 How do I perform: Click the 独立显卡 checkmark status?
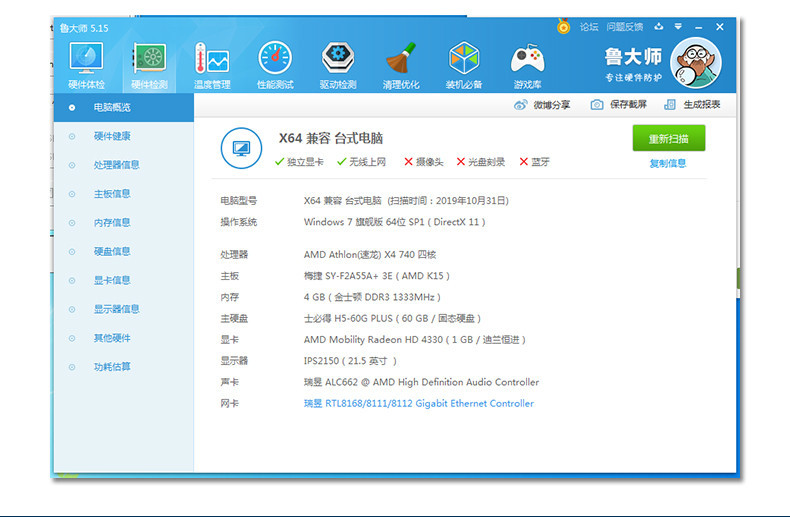pyautogui.click(x=299, y=162)
